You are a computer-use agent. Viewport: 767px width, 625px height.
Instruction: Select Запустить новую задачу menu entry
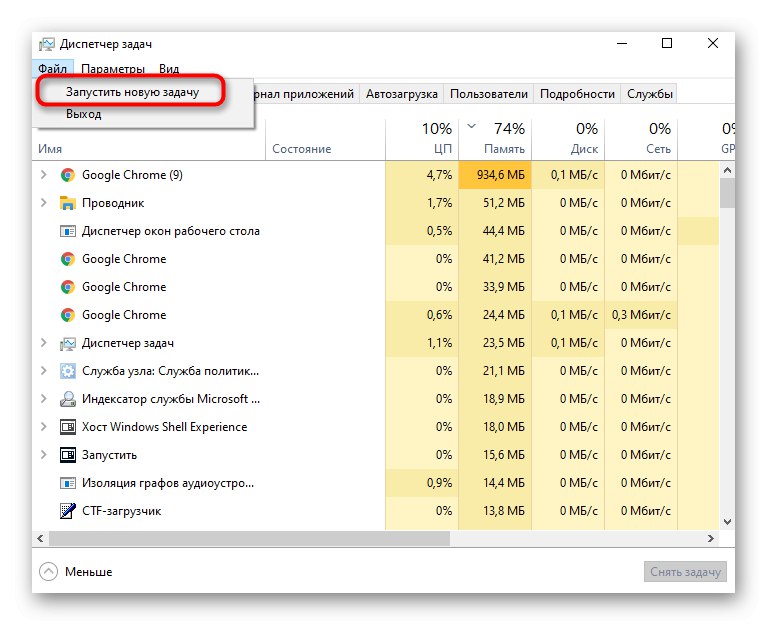[132, 92]
